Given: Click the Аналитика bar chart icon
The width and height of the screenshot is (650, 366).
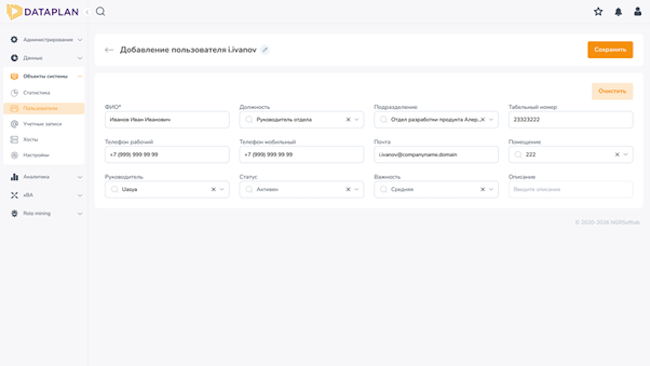Looking at the screenshot, I should [x=14, y=177].
